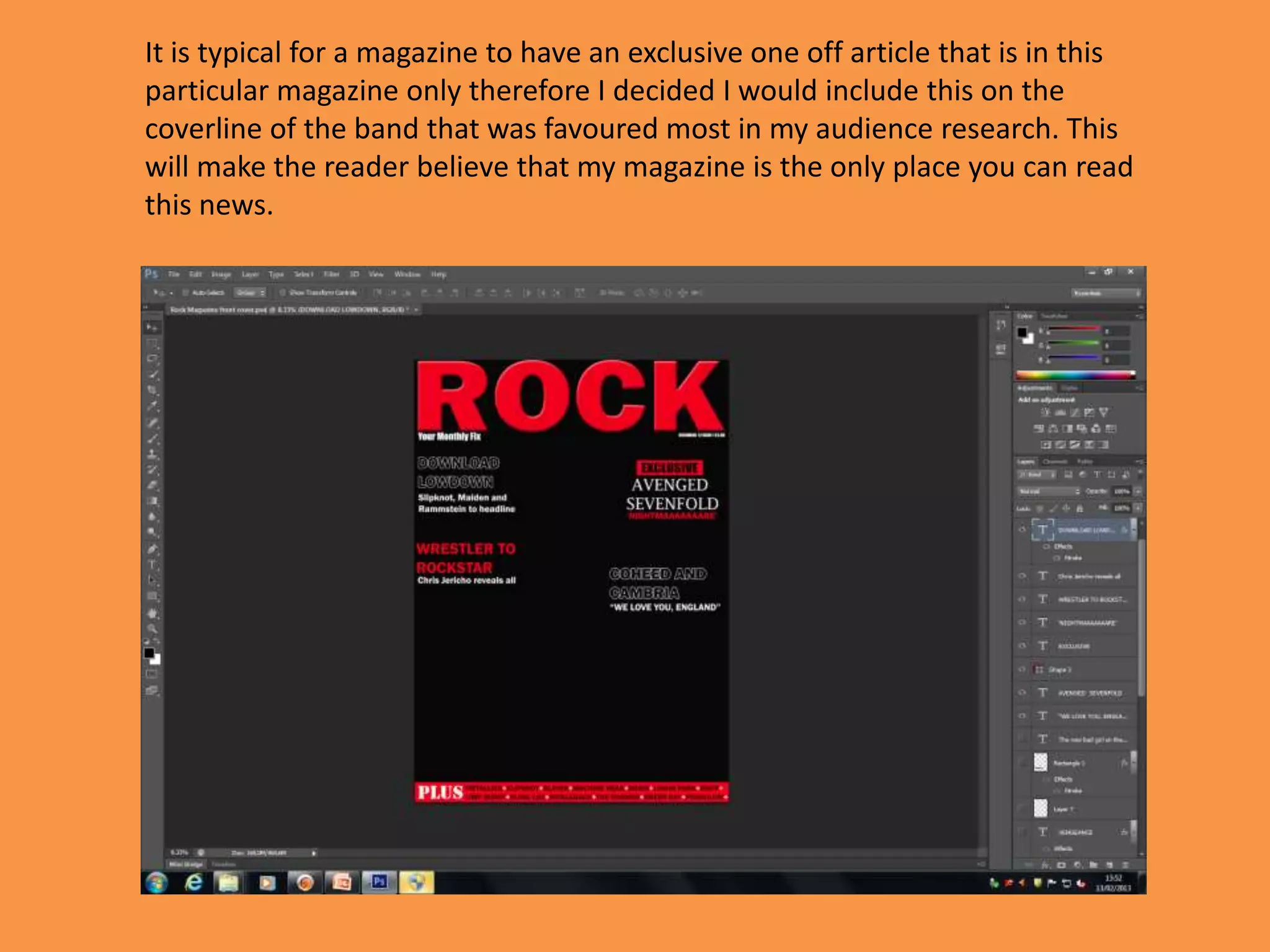
Task: Open Internet Explorer from the taskbar
Action: click(x=193, y=883)
